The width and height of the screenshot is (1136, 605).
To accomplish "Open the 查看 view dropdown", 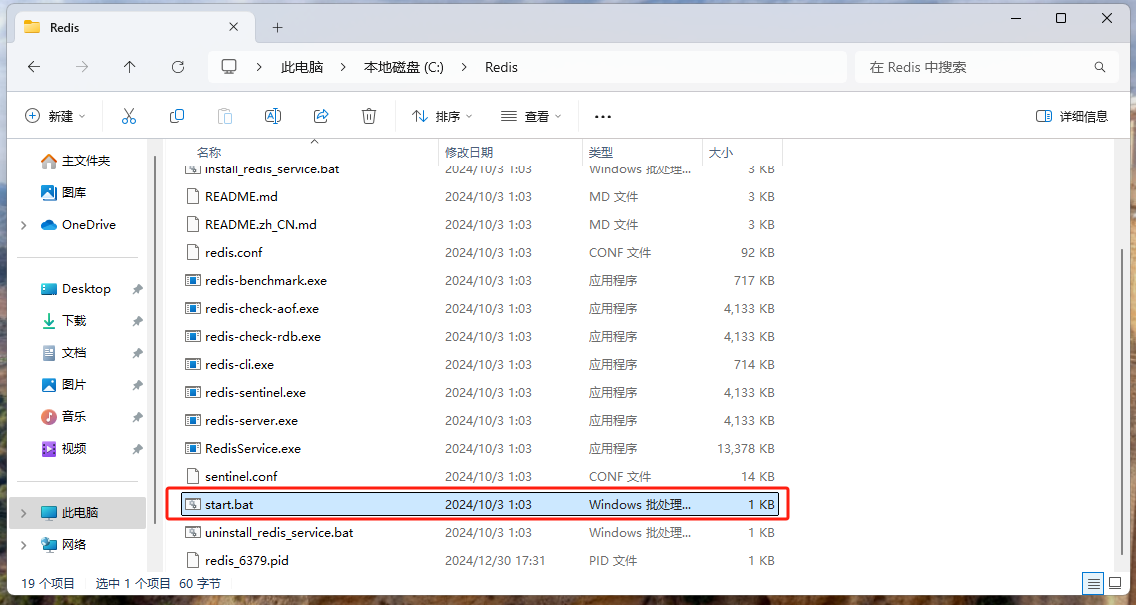I will tap(531, 116).
